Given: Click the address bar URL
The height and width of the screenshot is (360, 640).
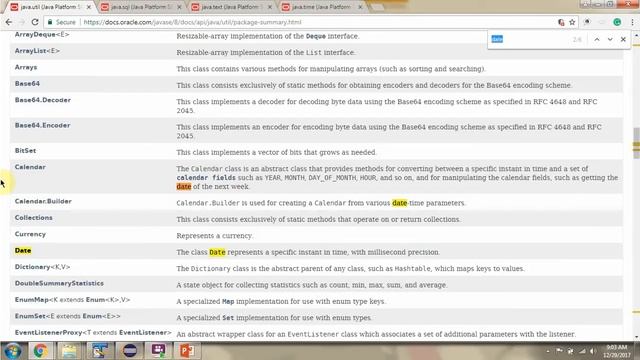Looking at the screenshot, I should click(192, 22).
